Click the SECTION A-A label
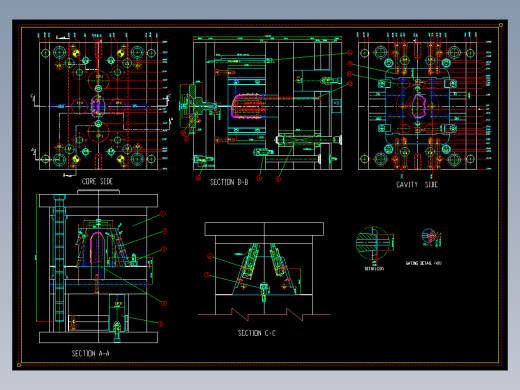Image resolution: width=520 pixels, height=390 pixels. [90, 353]
